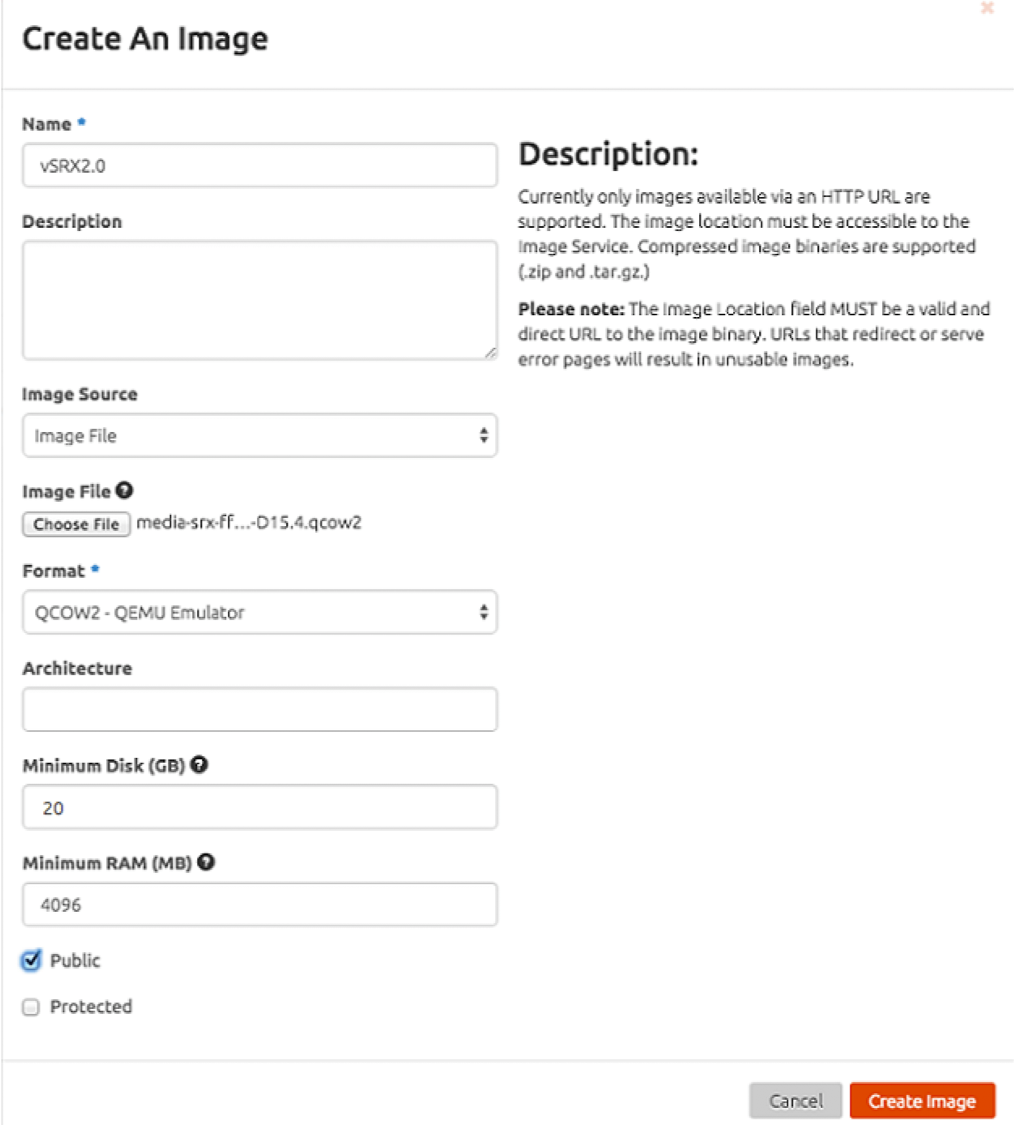This screenshot has width=1014, height=1125.
Task: Open the Image Source dropdown
Action: [x=259, y=436]
